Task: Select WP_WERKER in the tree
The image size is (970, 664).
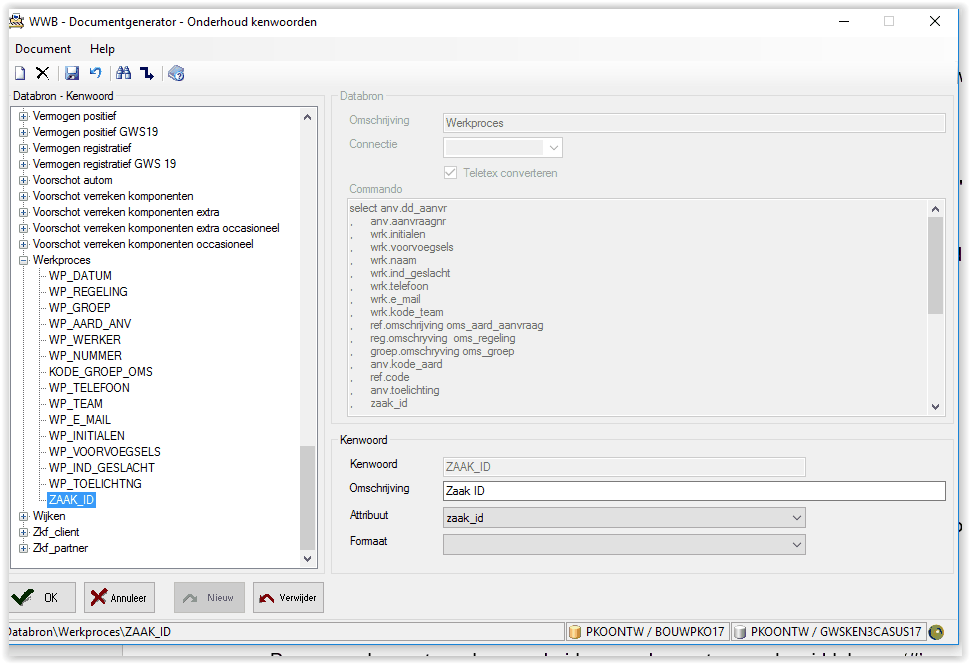Action: tap(85, 340)
